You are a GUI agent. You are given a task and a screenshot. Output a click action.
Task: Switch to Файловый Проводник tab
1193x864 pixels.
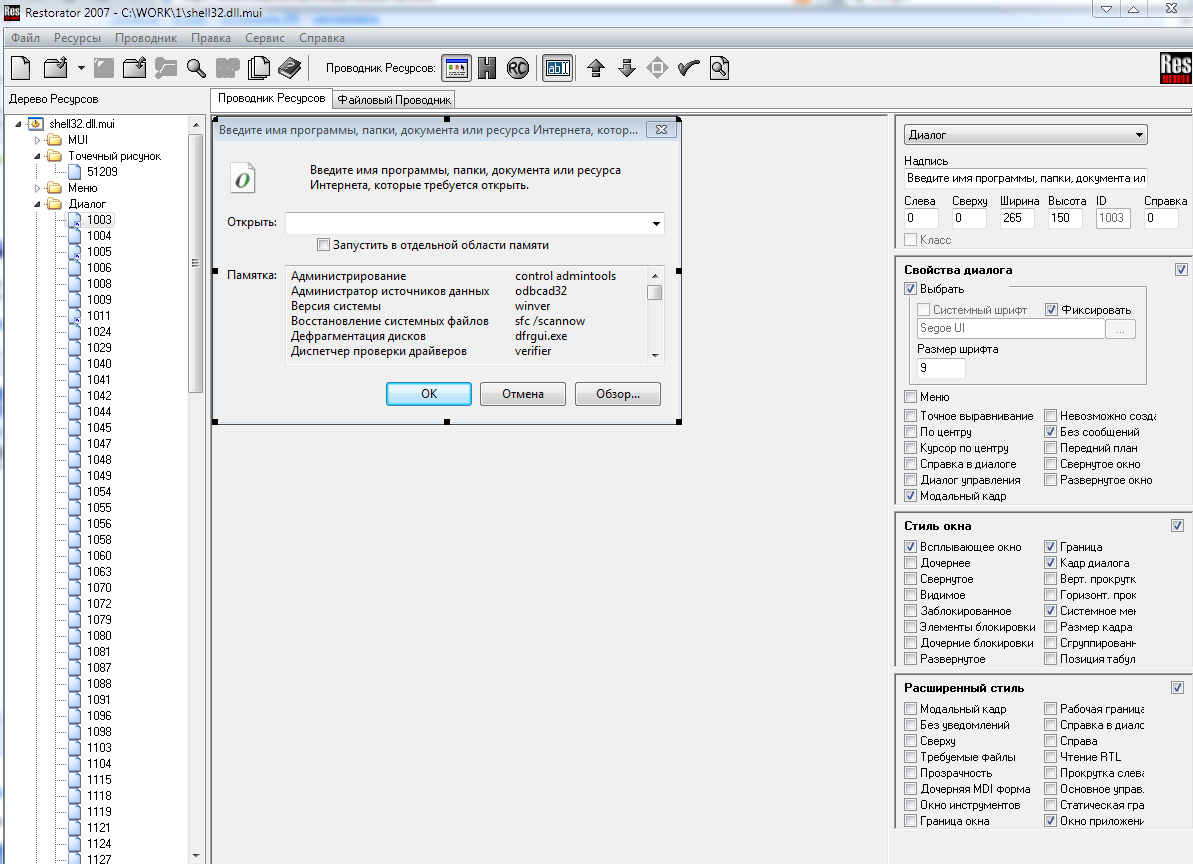(x=394, y=100)
